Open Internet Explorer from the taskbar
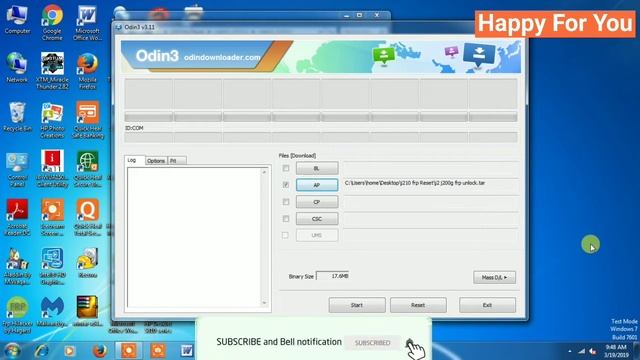Viewport: 640px width, 360px height. click(42, 351)
